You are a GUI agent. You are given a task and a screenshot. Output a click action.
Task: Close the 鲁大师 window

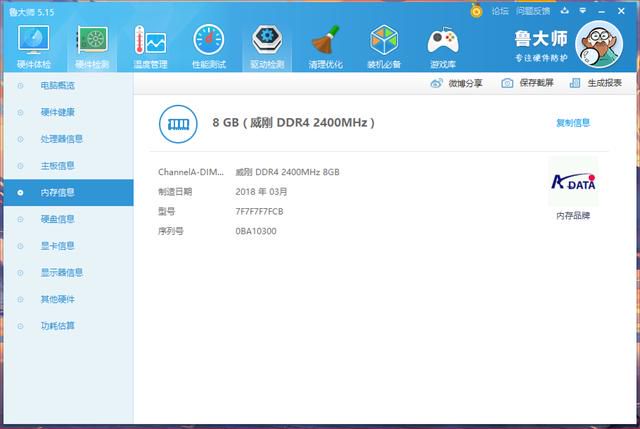(621, 11)
